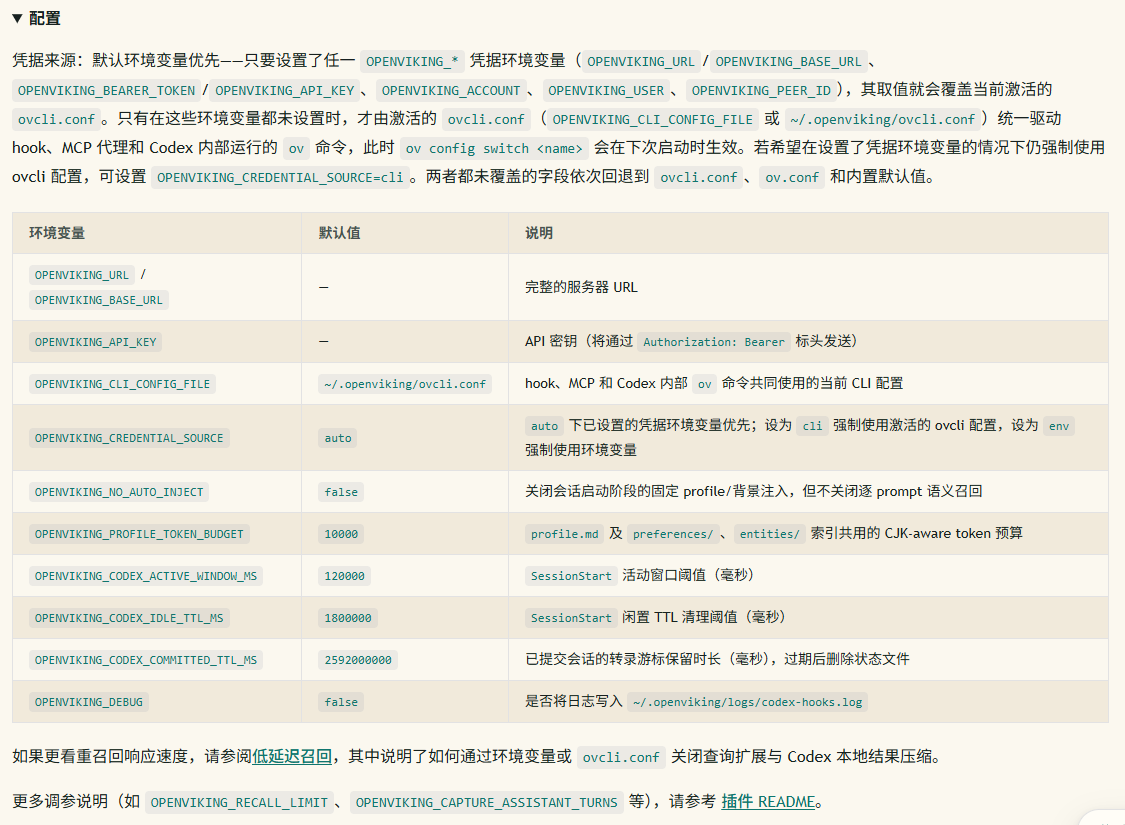This screenshot has width=1125, height=825.
Task: Click the cli code snippet in the description column
Action: click(x=812, y=425)
